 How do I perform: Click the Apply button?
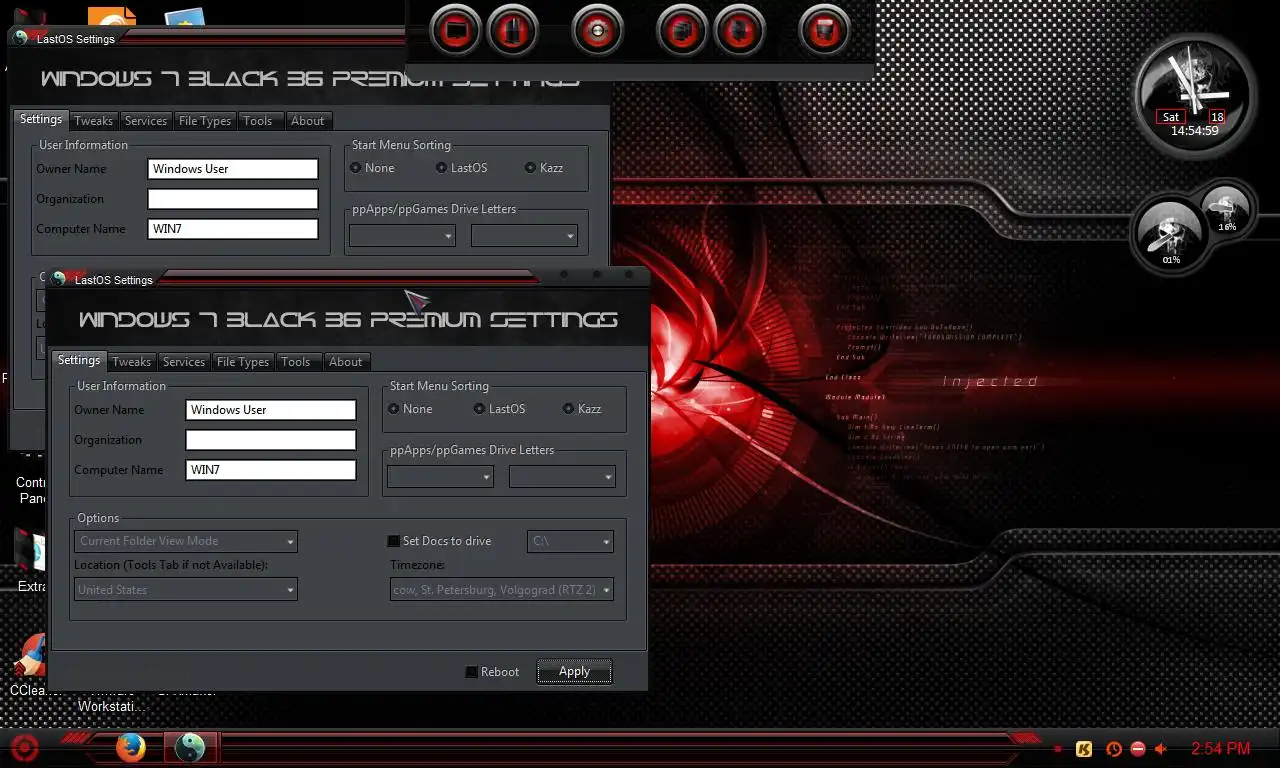(x=574, y=672)
